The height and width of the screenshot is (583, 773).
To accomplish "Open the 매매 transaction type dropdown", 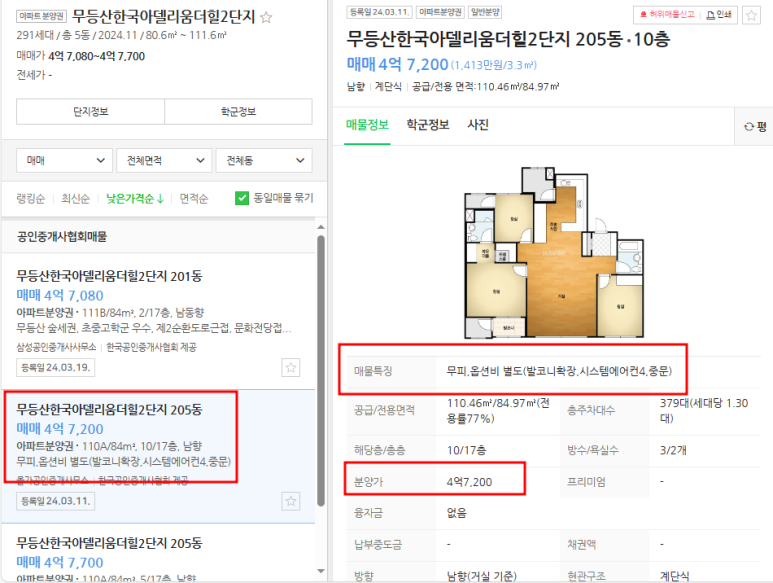I will (65, 161).
